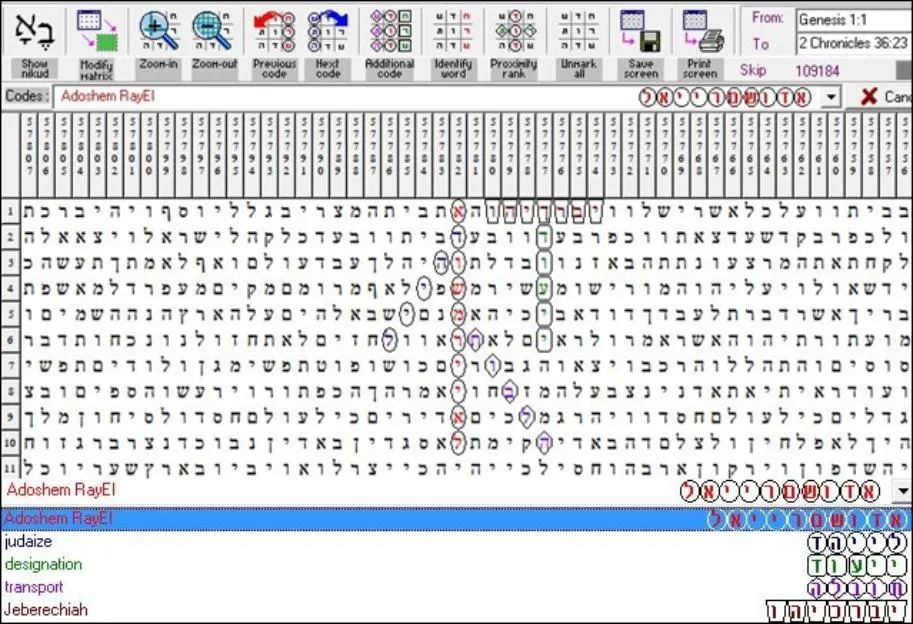Screen dimensions: 913x624
Task: Click the Previous code label button
Action: (x=274, y=69)
